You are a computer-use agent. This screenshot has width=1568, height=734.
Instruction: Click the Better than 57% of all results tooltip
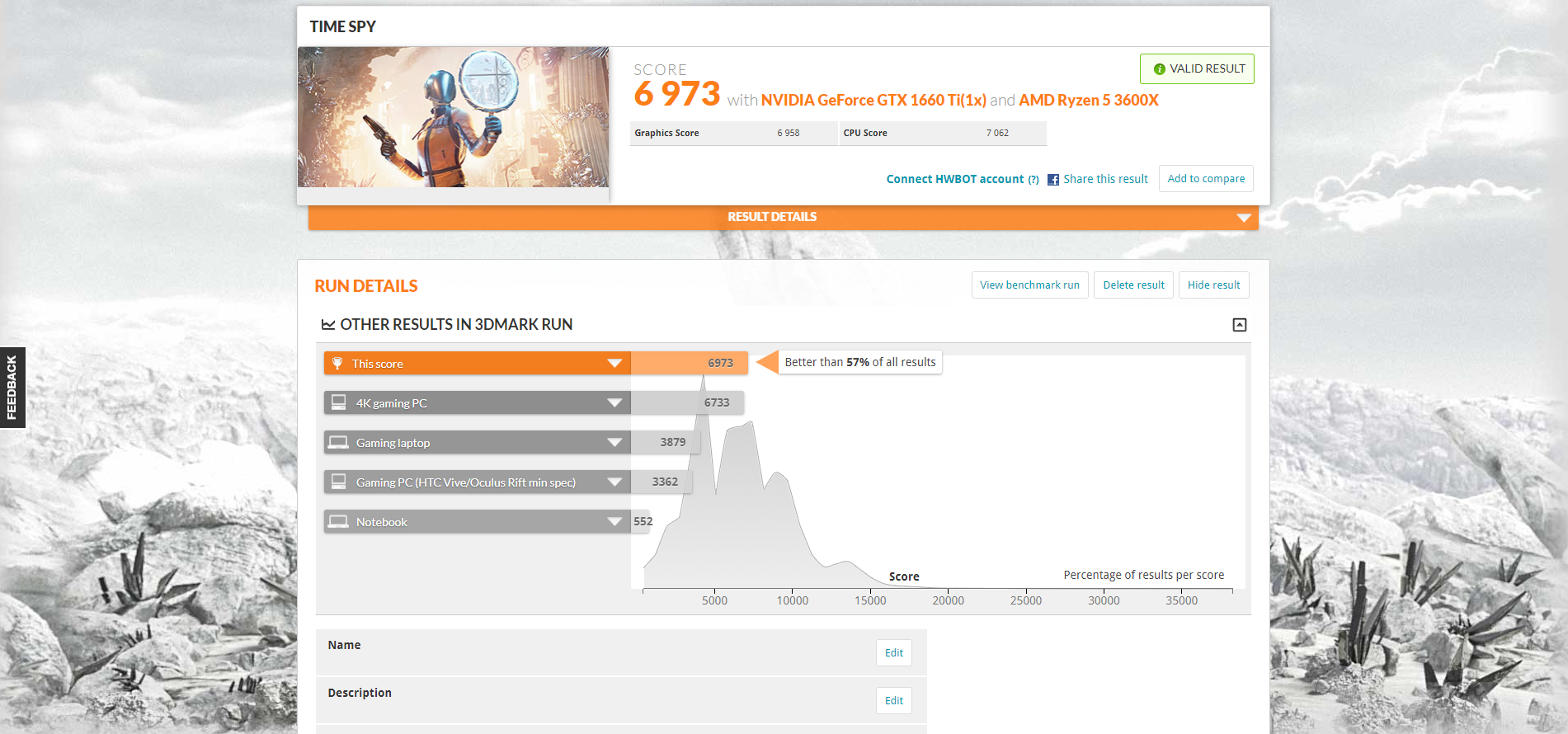(x=860, y=362)
